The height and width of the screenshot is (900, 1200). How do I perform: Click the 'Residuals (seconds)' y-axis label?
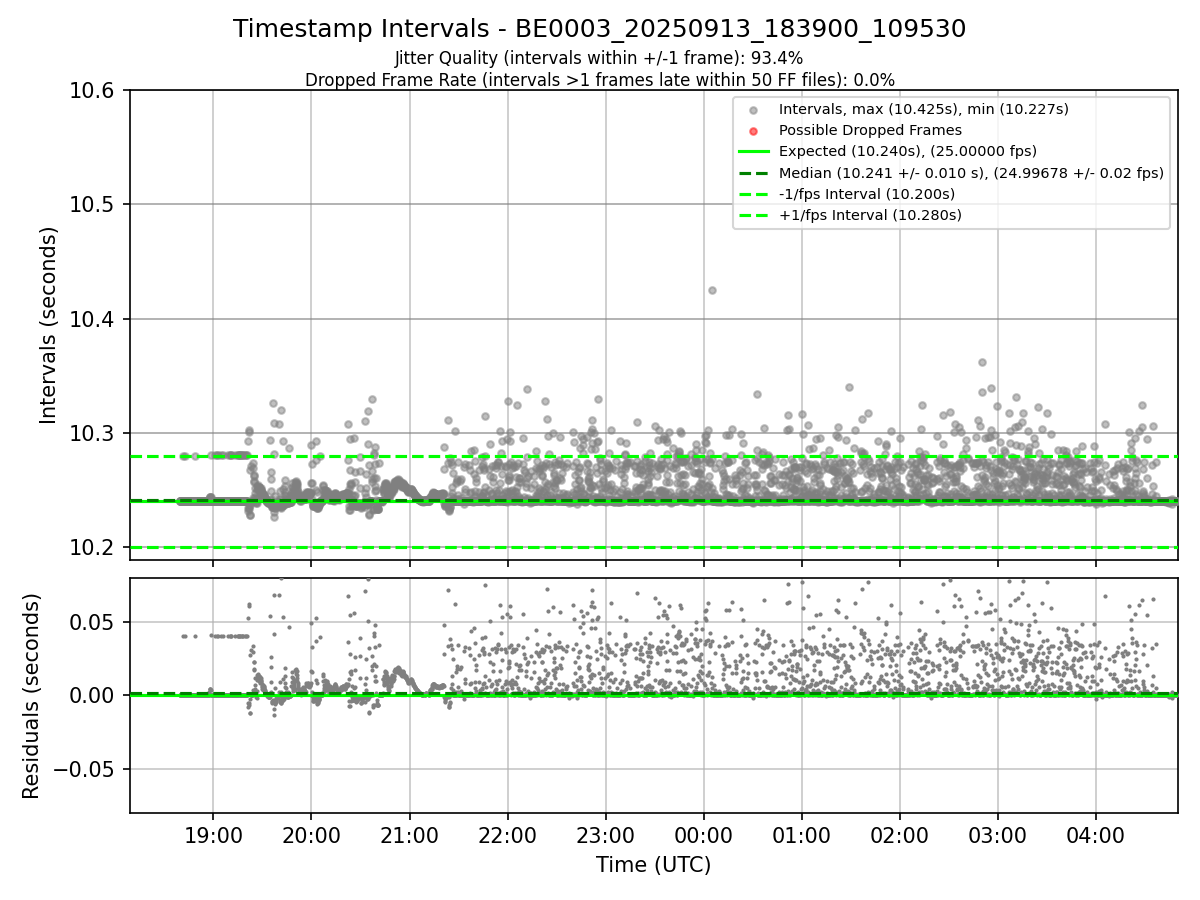[31, 696]
